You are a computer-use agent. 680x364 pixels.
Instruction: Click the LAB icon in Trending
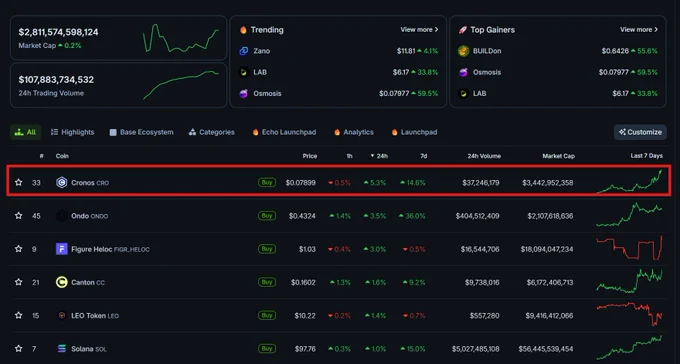pos(244,72)
